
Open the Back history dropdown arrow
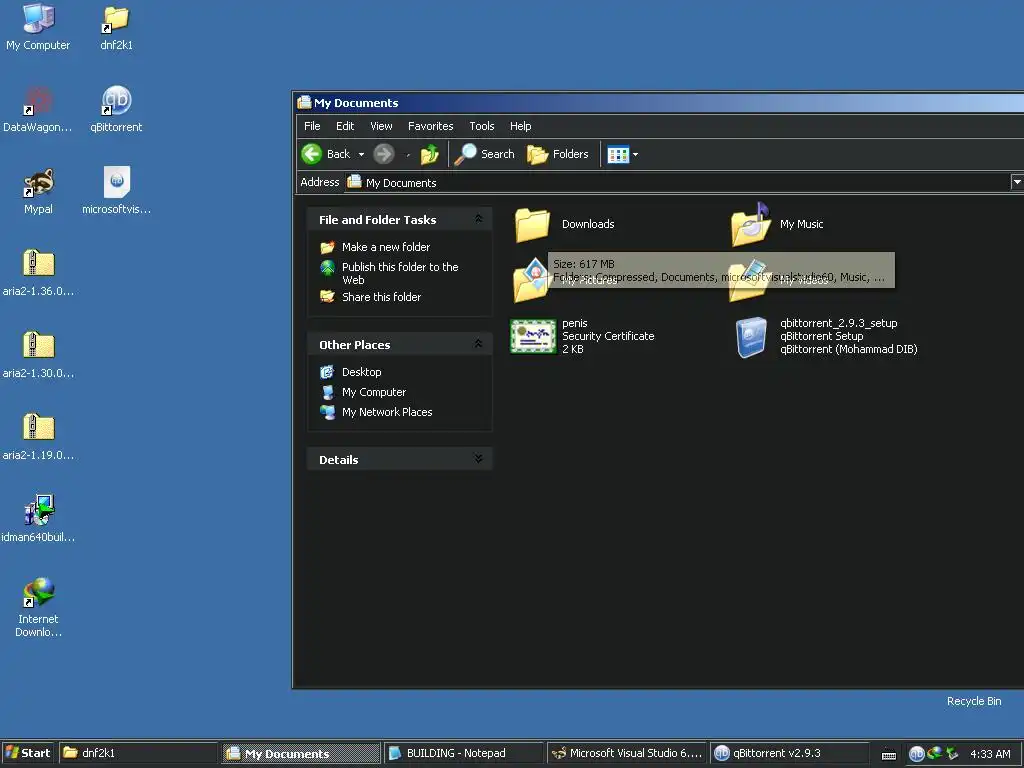[x=361, y=155]
